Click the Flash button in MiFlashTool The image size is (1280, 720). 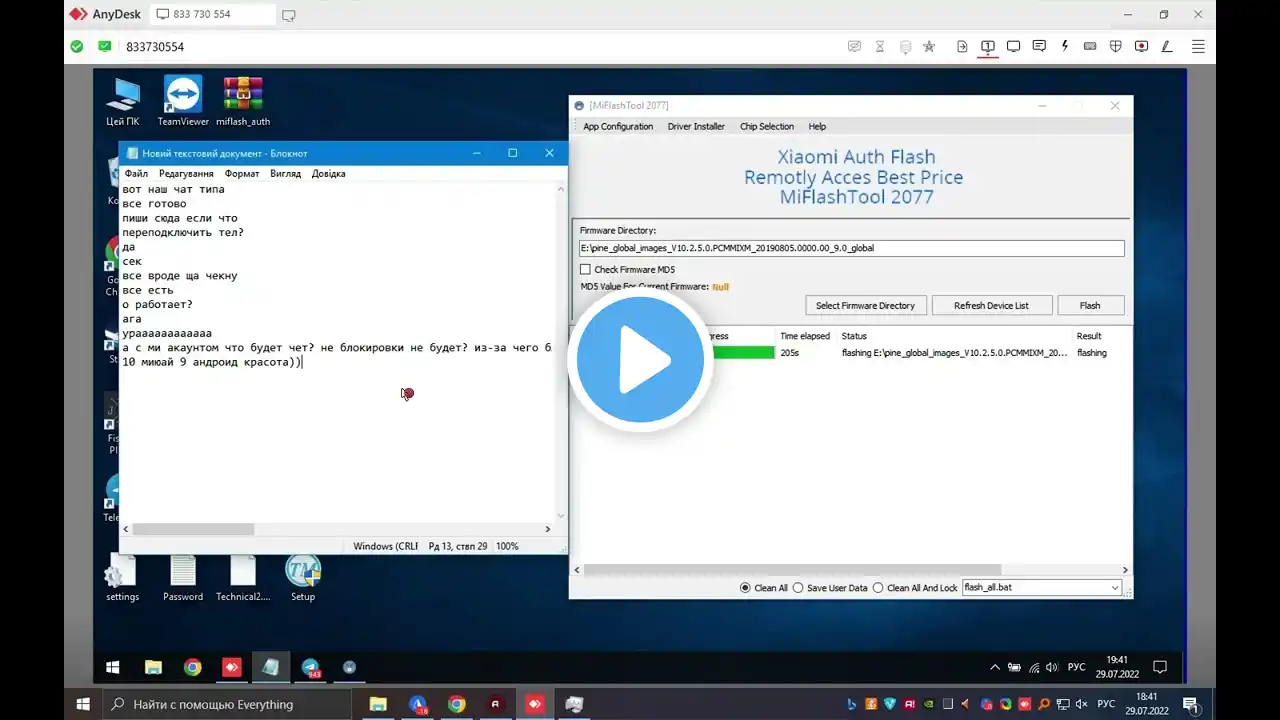pos(1090,305)
